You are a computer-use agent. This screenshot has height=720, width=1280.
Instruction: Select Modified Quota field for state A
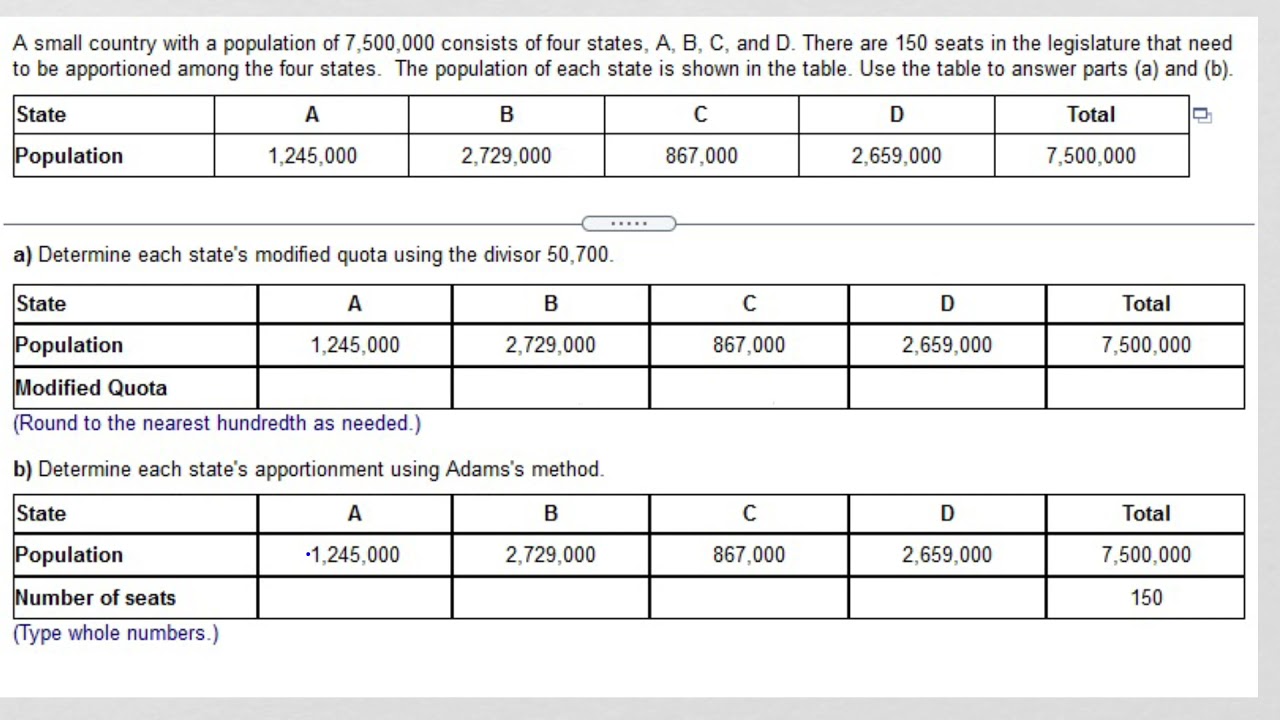click(x=355, y=388)
